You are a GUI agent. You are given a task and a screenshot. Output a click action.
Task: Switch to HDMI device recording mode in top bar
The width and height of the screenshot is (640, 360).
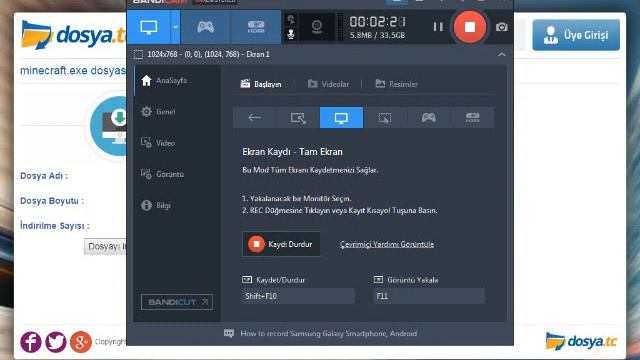[256, 27]
